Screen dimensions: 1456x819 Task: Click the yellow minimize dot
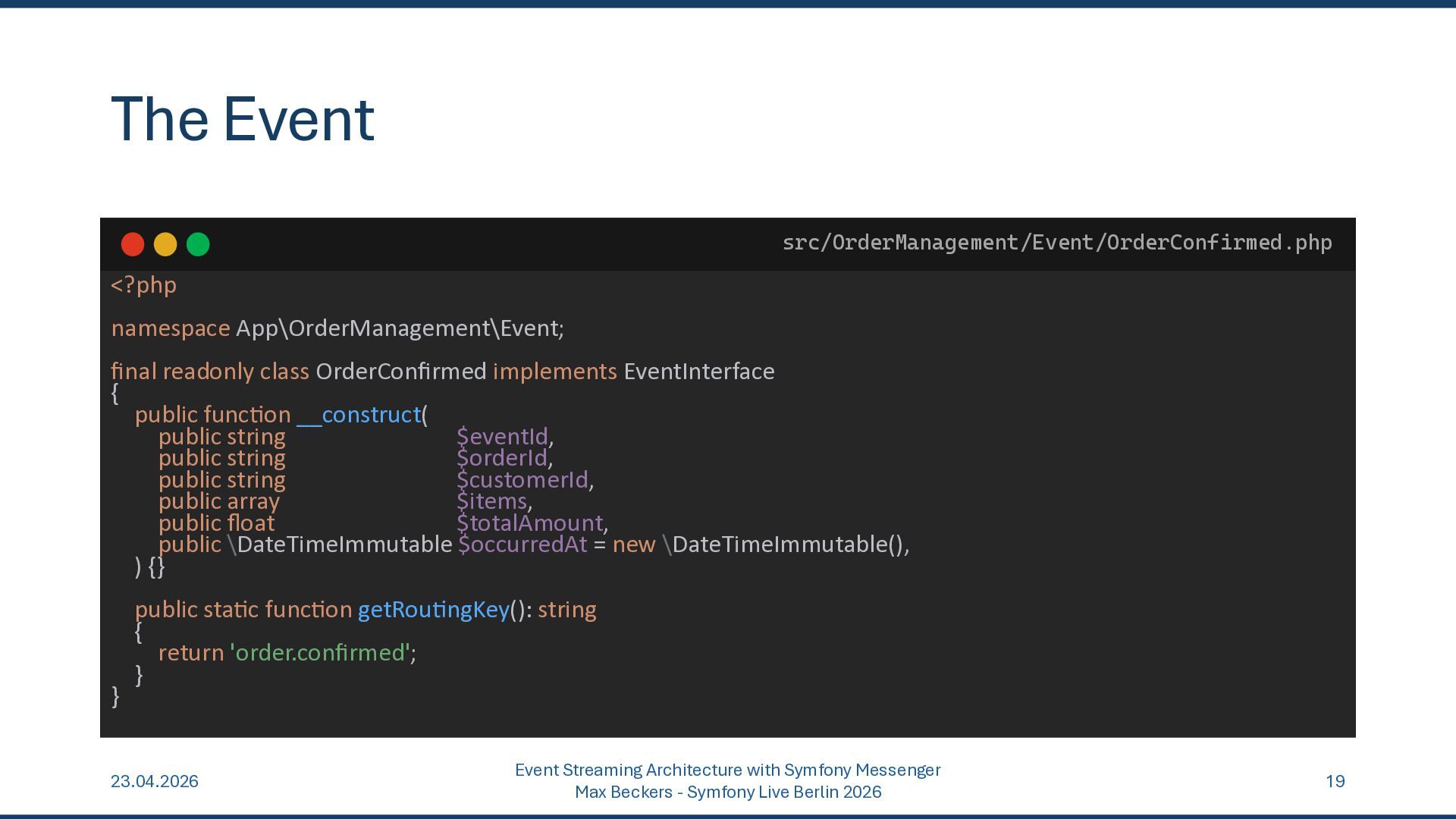tap(165, 244)
